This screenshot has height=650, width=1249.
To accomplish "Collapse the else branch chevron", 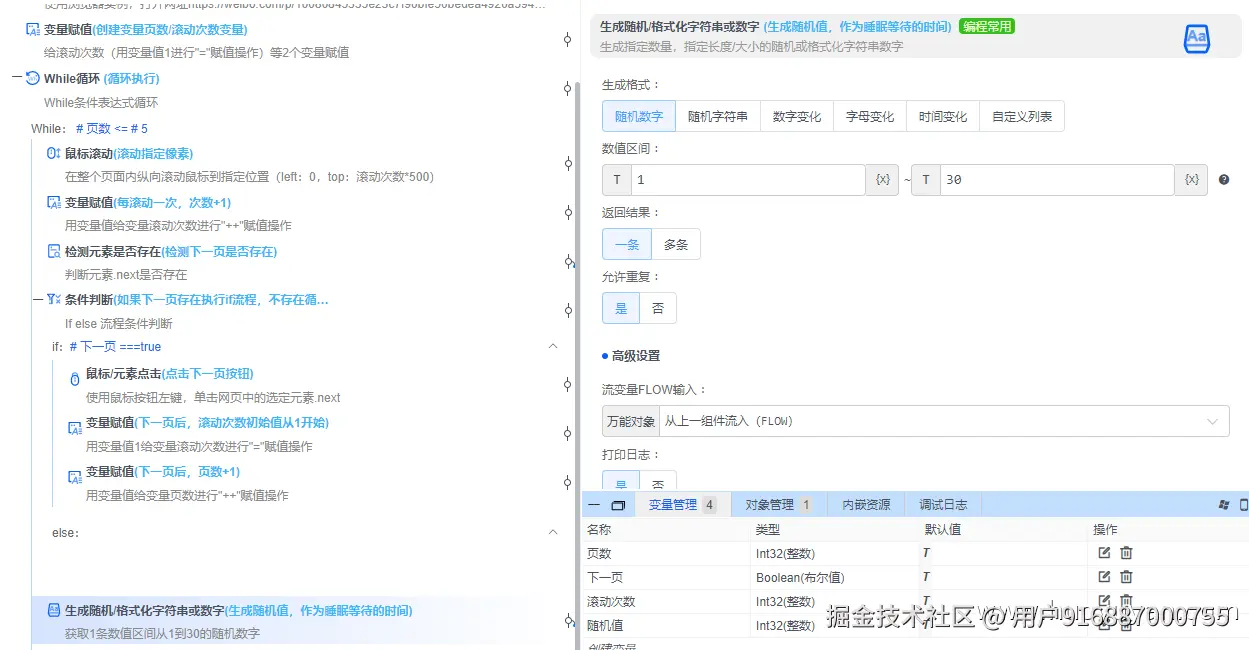I will [x=553, y=532].
